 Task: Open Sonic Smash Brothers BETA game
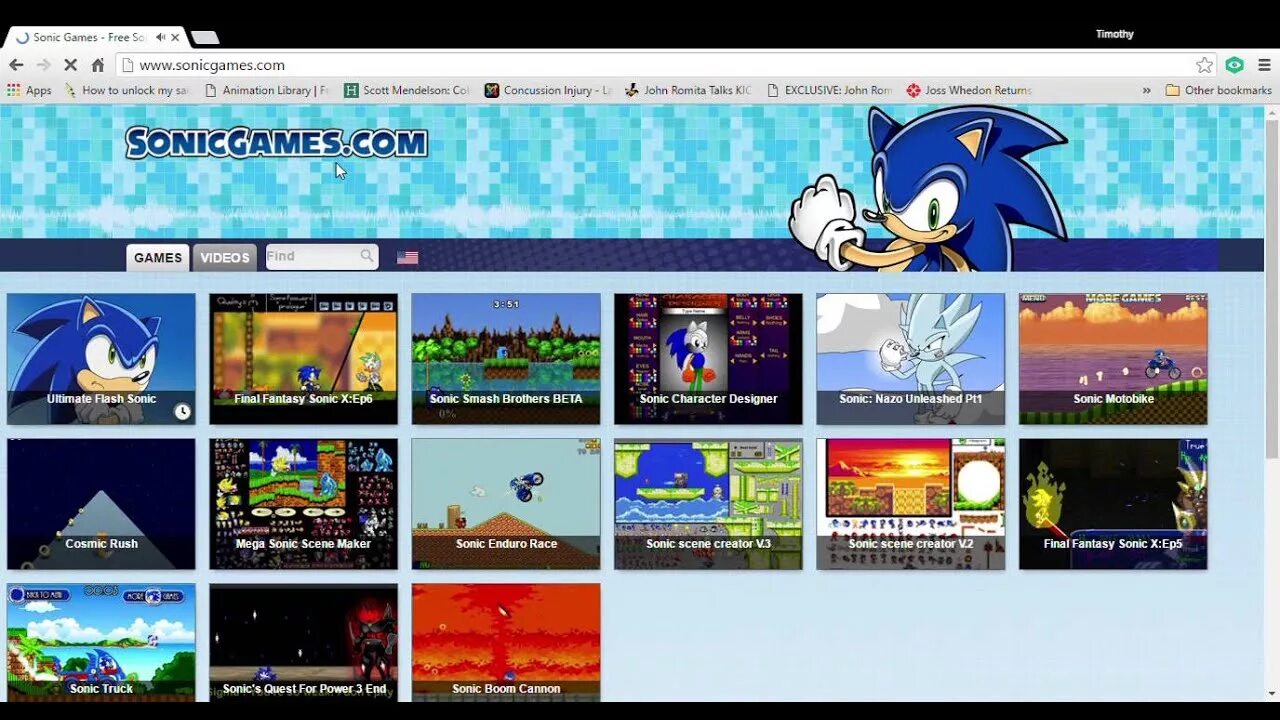click(506, 359)
